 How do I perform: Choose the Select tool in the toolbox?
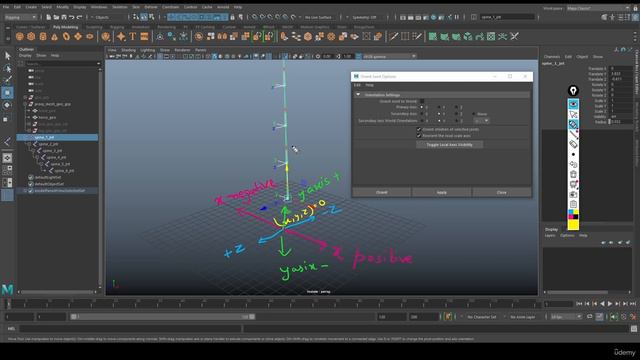pyautogui.click(x=7, y=56)
